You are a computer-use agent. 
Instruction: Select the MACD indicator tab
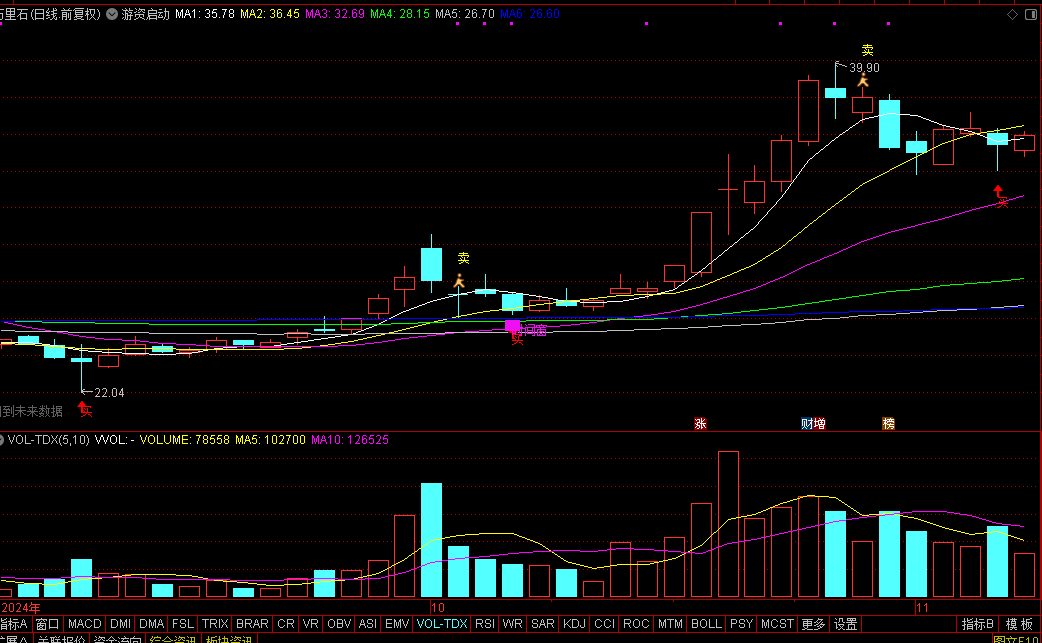tap(84, 624)
